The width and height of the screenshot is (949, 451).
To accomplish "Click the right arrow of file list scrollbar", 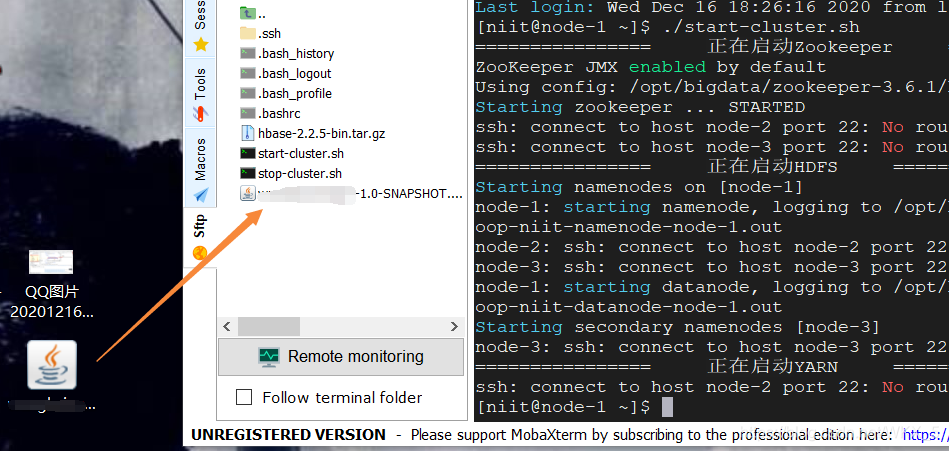I will point(454,327).
